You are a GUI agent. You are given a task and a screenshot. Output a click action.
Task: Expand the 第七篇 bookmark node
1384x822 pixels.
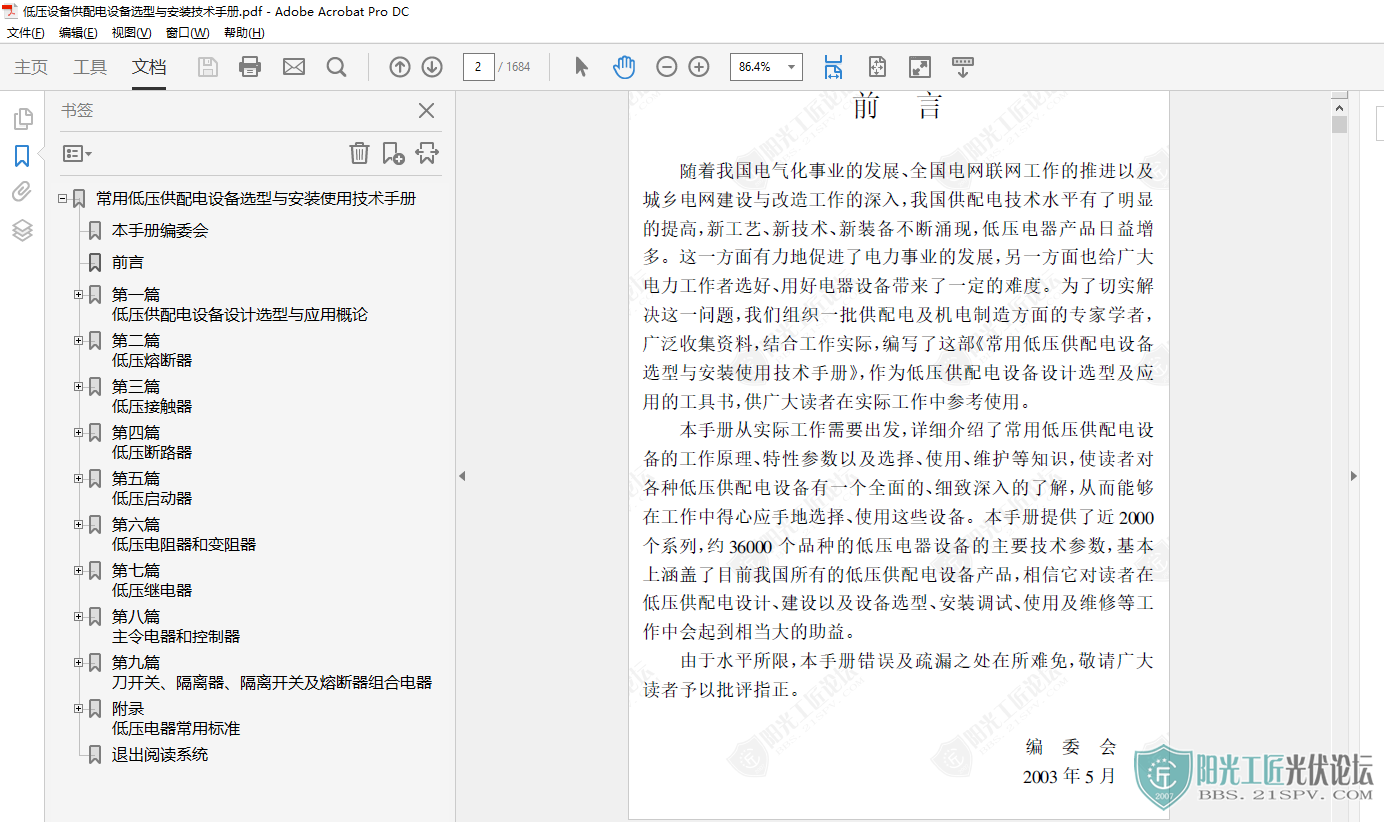pyautogui.click(x=78, y=570)
